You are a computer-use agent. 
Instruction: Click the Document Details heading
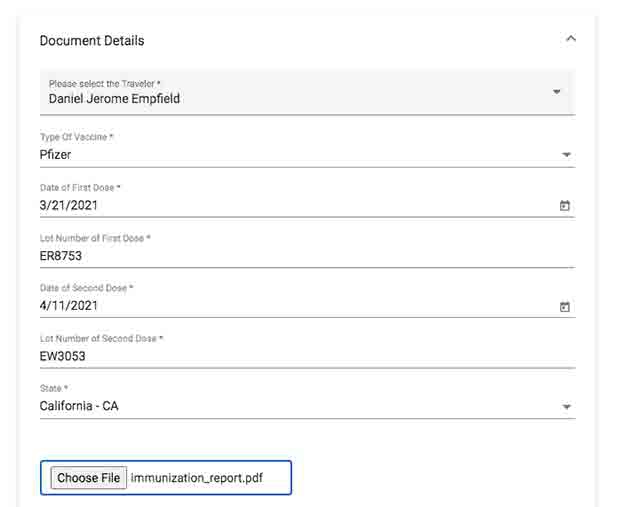click(x=92, y=41)
